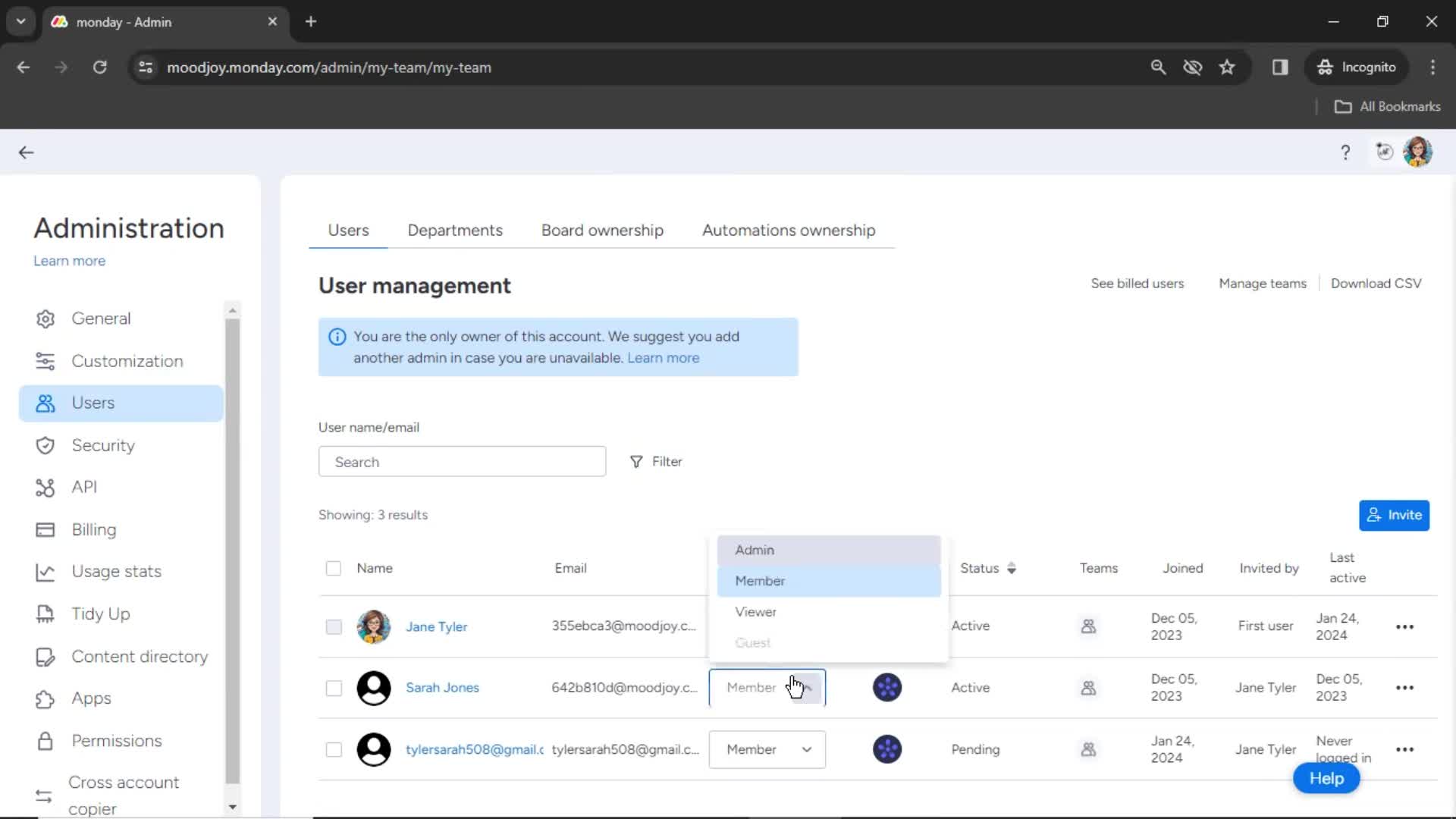1456x819 pixels.
Task: Check the tylersarah508 row checkbox
Action: pyautogui.click(x=334, y=749)
